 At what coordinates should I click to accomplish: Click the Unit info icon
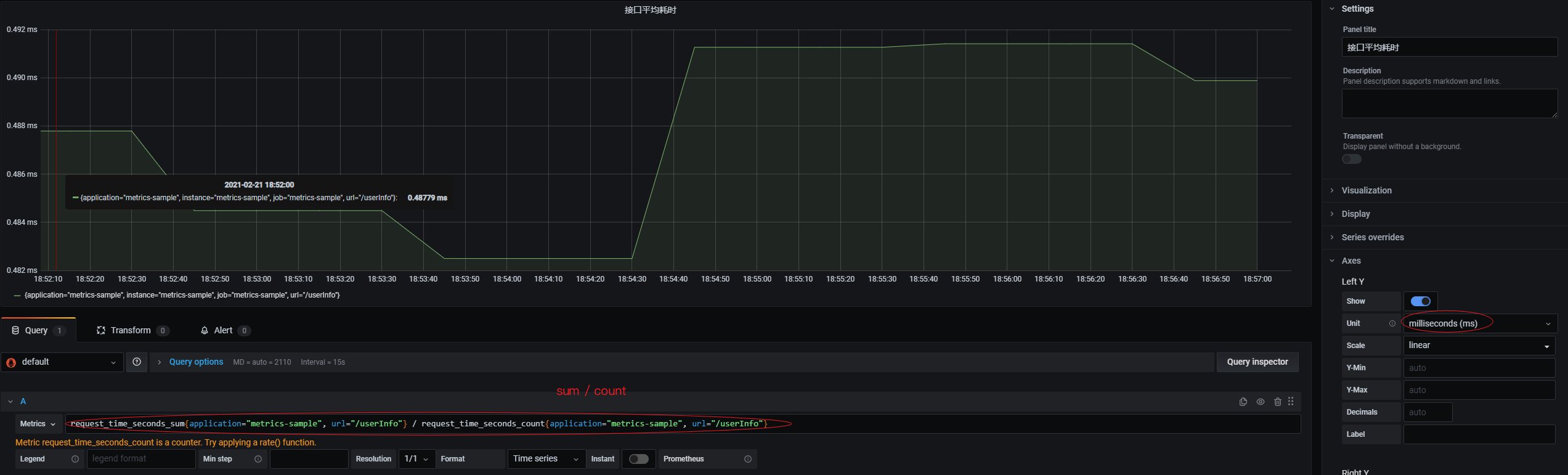1392,323
